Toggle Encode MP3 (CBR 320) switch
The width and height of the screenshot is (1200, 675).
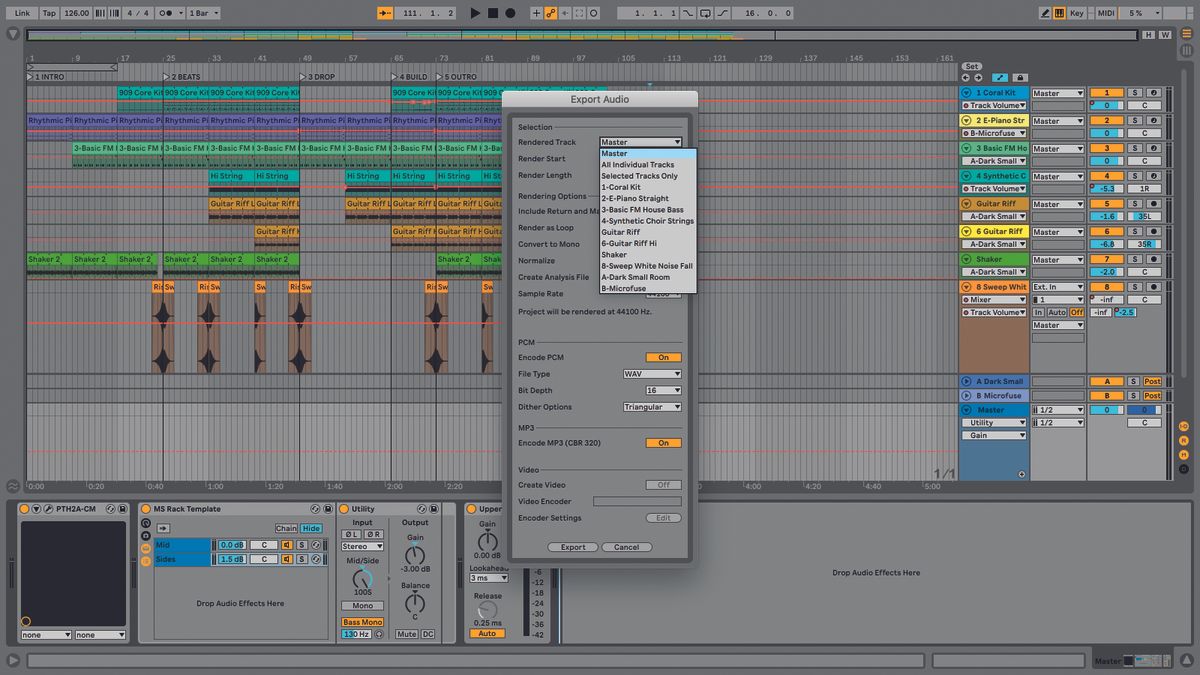(x=663, y=443)
